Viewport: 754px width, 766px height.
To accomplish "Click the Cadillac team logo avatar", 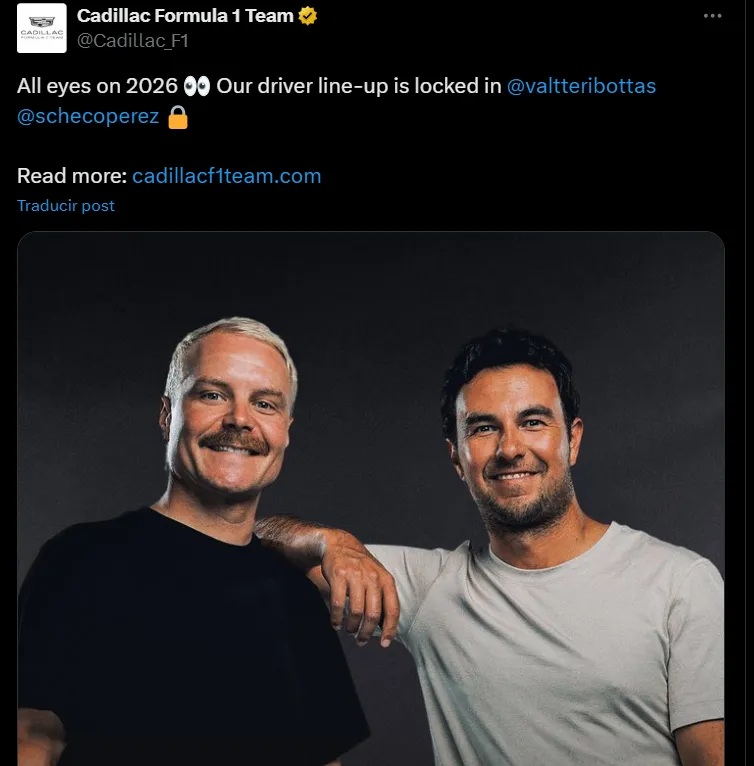I will coord(42,28).
